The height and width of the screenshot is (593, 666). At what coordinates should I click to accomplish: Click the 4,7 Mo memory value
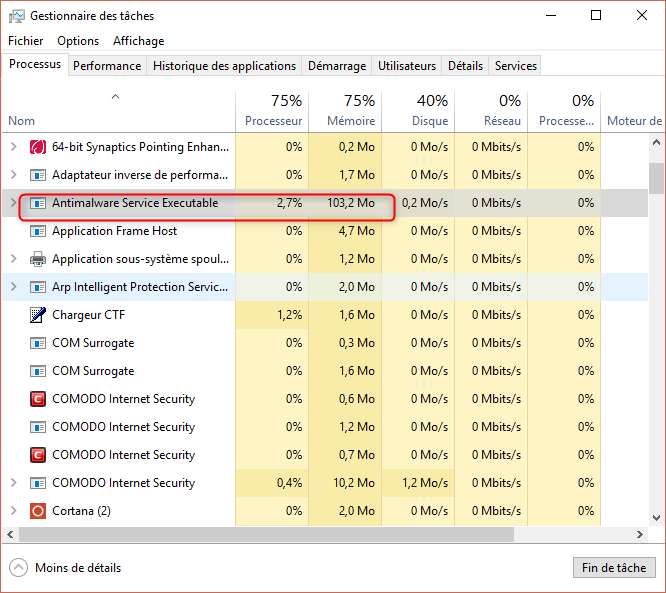pyautogui.click(x=357, y=231)
